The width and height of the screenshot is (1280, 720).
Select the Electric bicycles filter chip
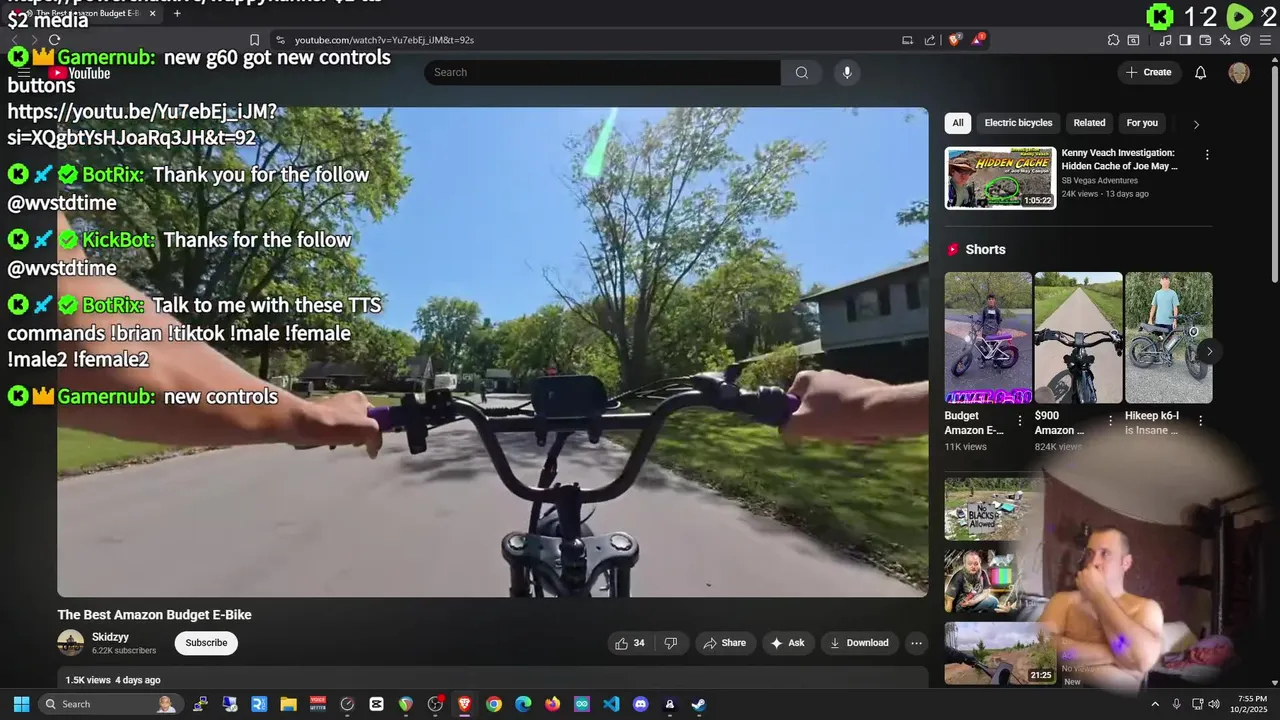coord(1018,123)
